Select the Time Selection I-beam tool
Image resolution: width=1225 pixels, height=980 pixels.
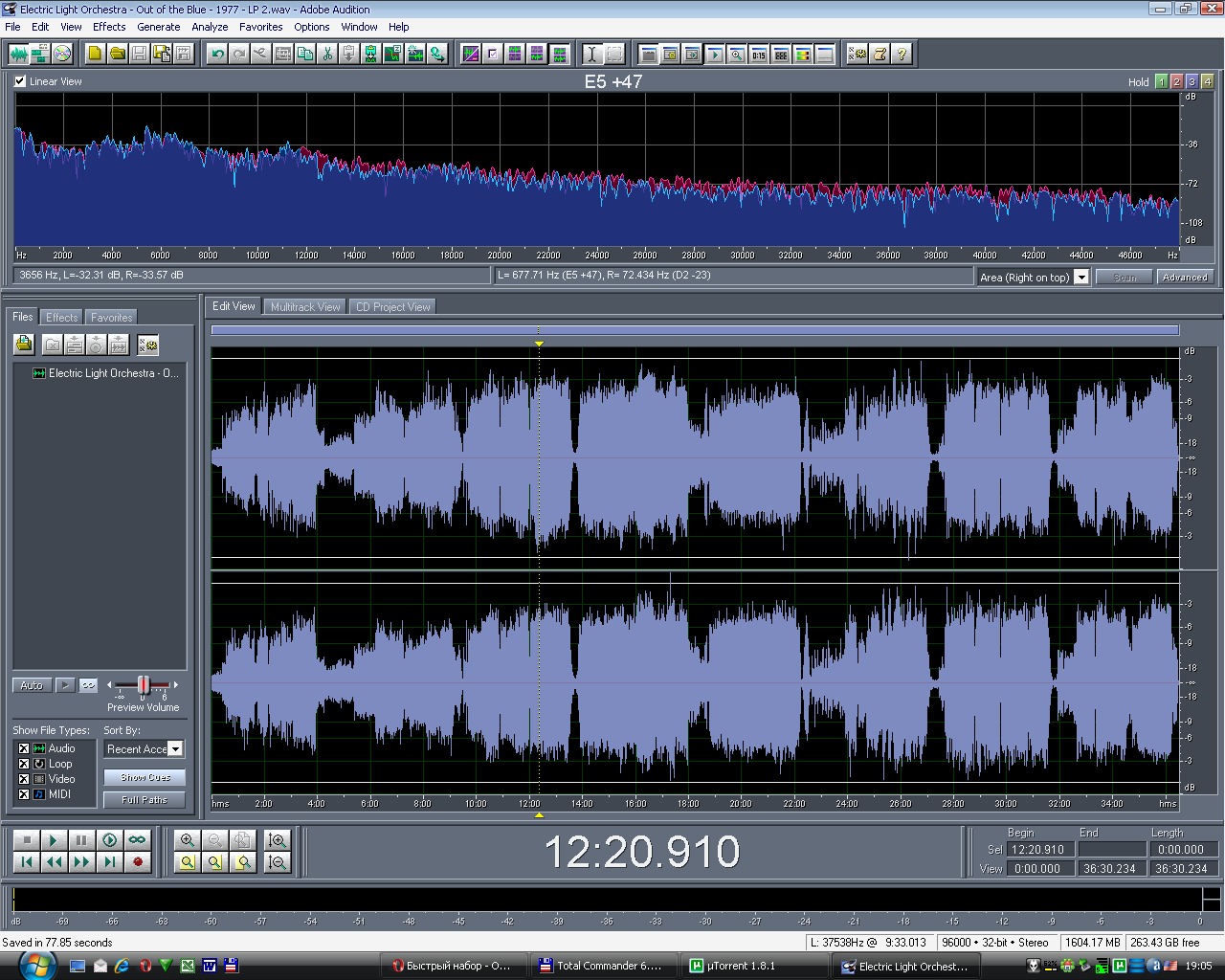coord(591,54)
